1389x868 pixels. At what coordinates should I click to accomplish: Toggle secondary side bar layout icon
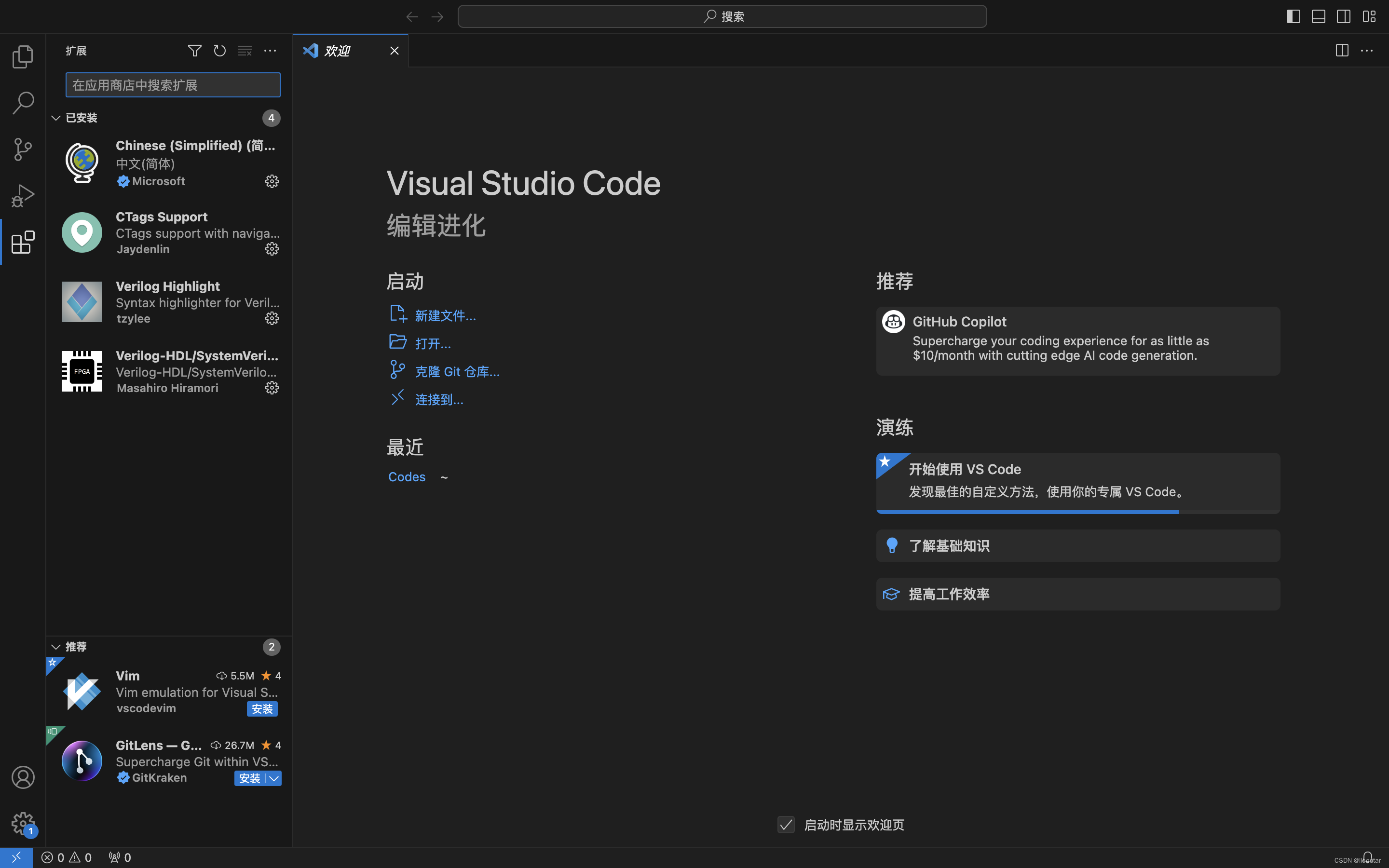click(x=1344, y=17)
